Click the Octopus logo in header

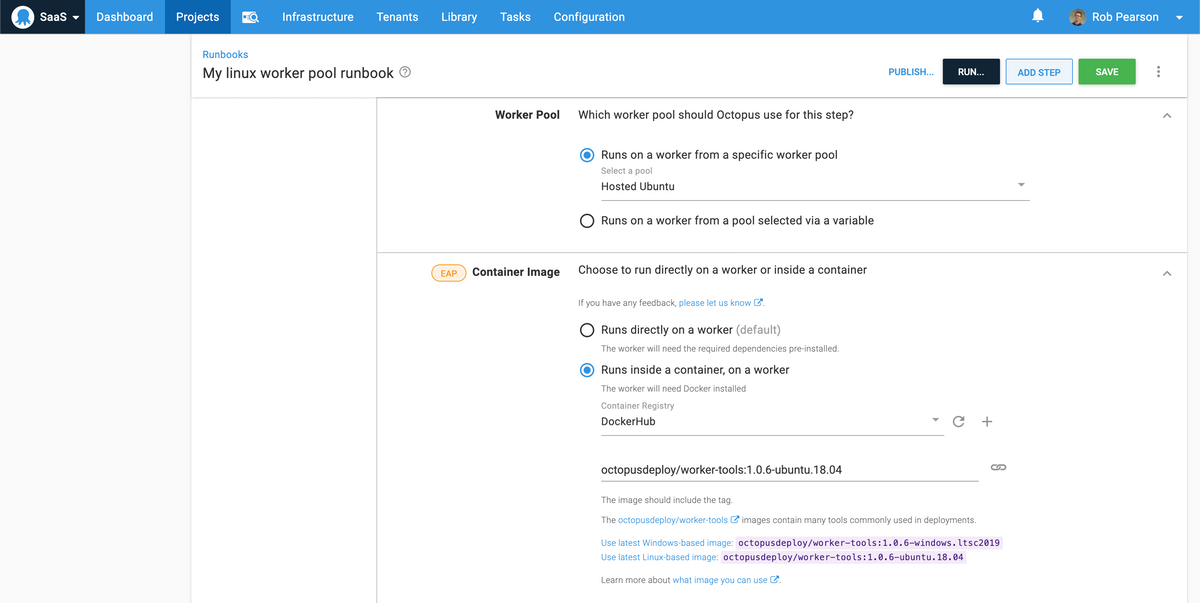coord(23,17)
